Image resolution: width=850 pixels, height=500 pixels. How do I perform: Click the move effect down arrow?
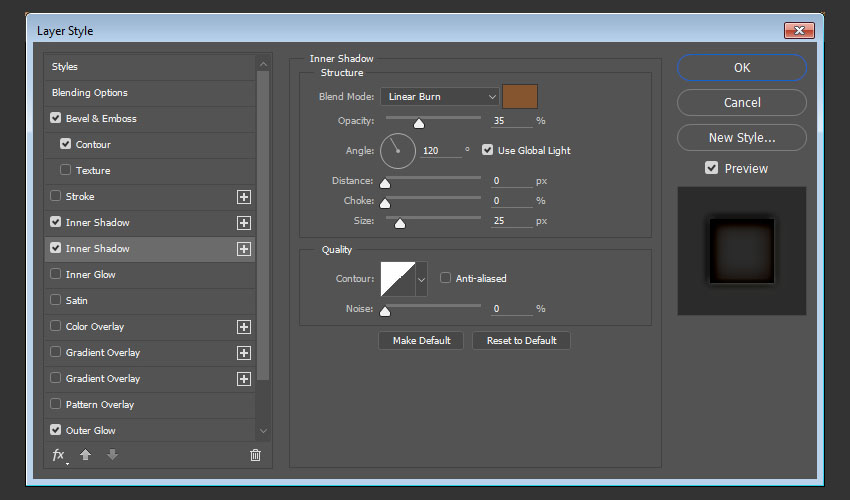click(x=112, y=455)
